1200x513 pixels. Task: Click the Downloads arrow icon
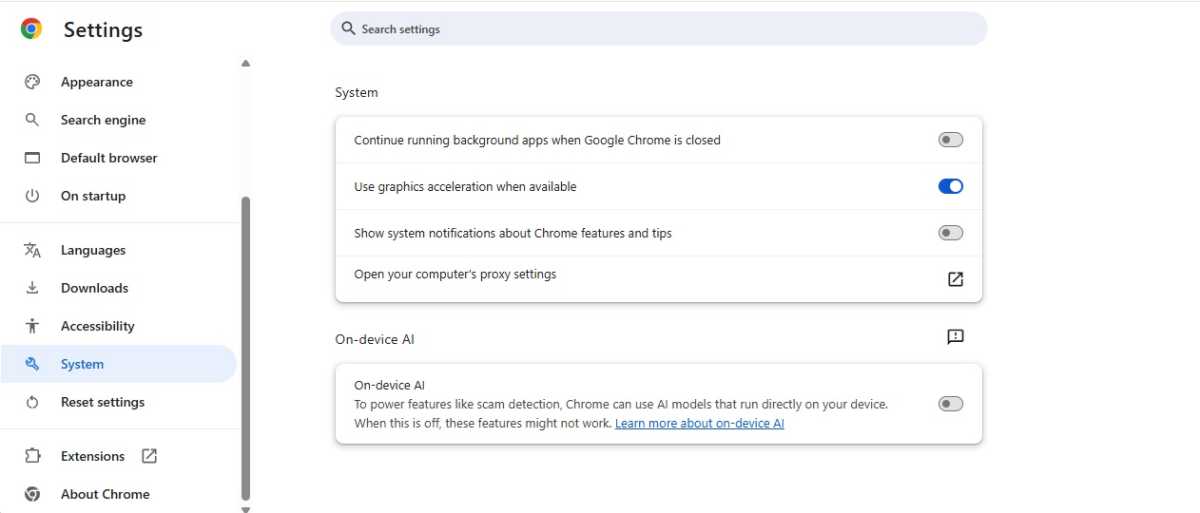tap(32, 288)
